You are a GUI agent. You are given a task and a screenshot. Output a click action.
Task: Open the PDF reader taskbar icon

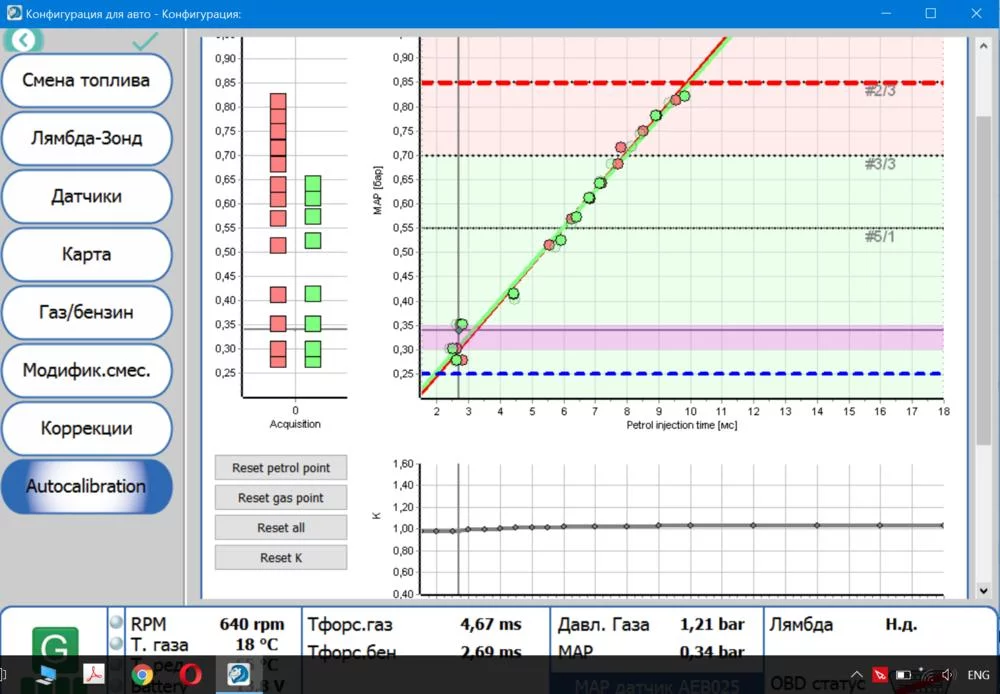[x=94, y=675]
